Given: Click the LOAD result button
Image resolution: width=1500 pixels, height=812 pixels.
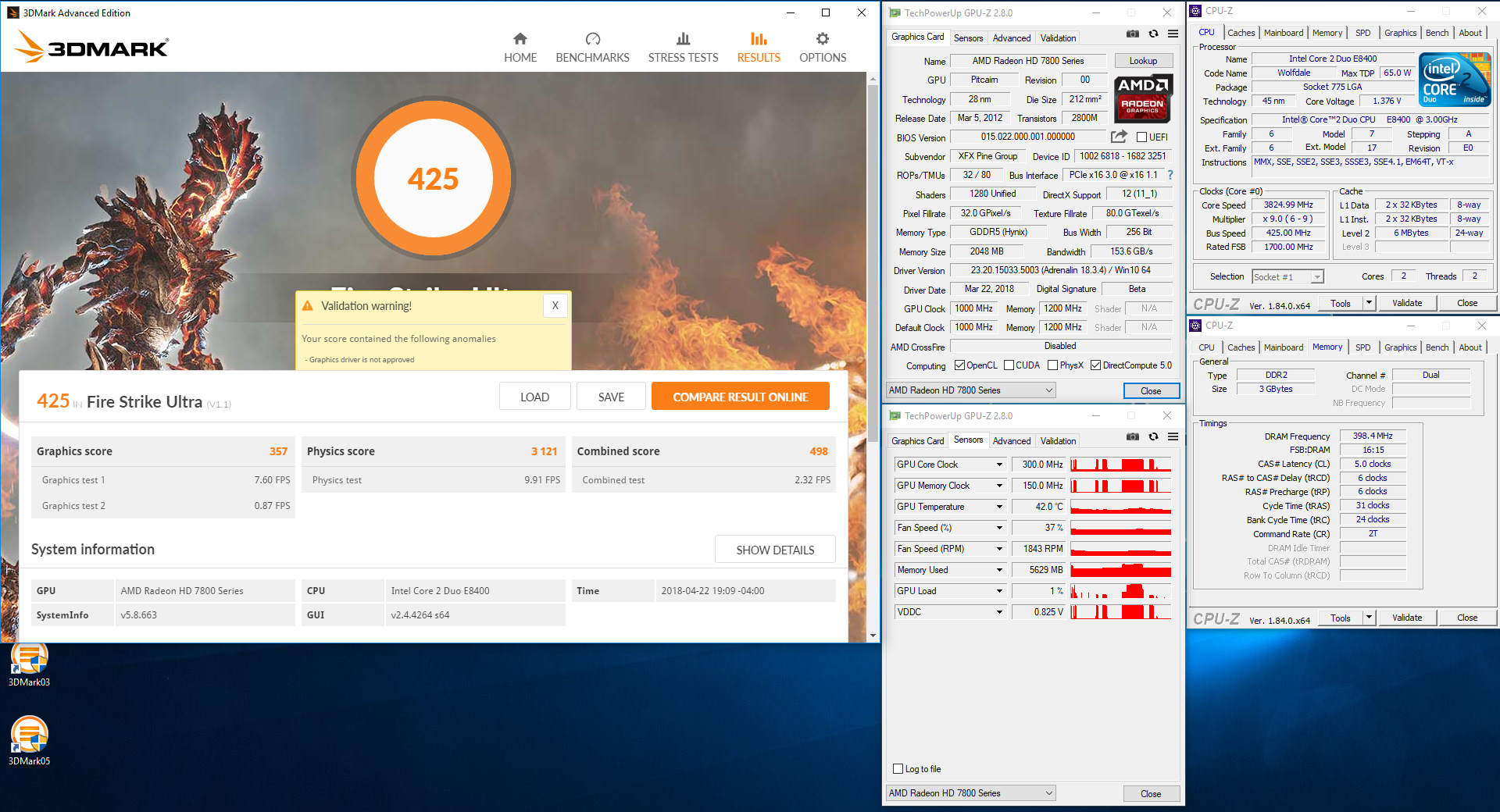Looking at the screenshot, I should point(535,397).
